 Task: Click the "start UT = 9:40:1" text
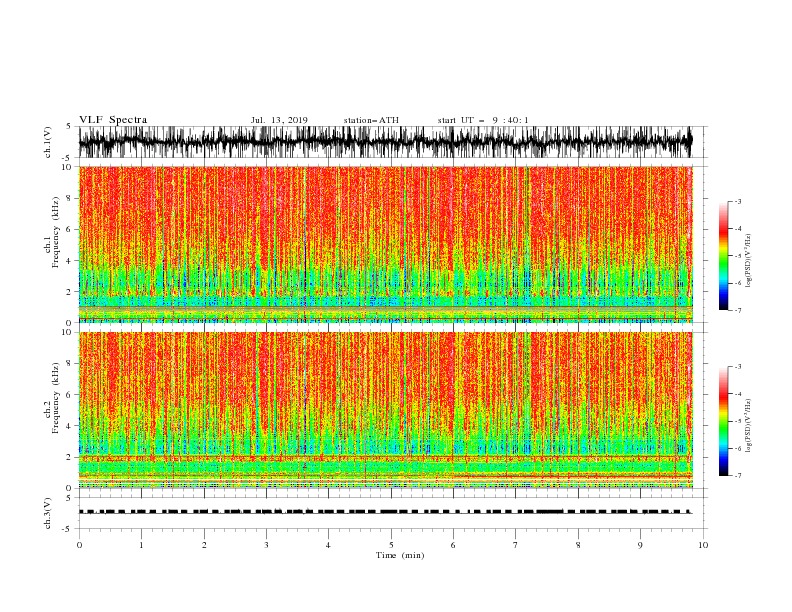coord(483,120)
